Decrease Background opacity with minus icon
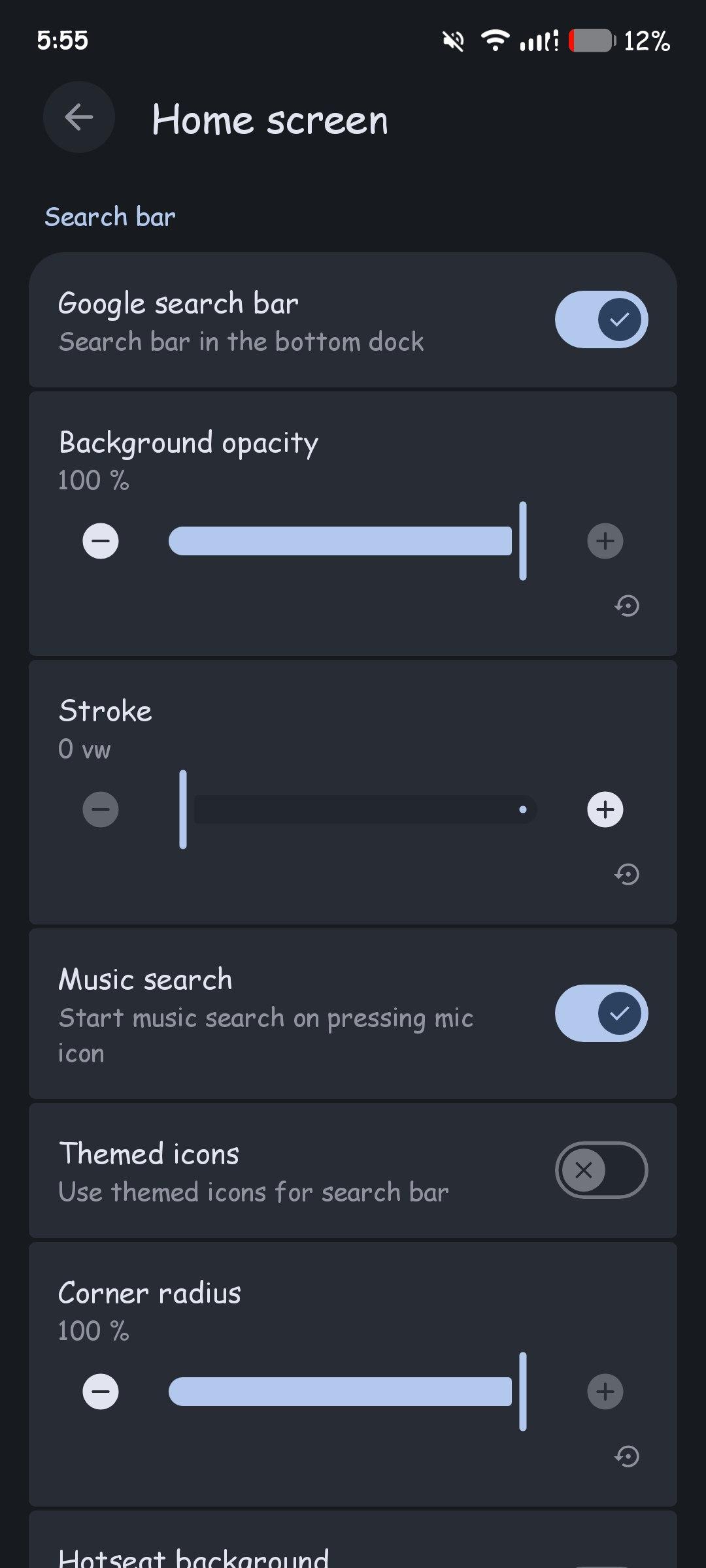This screenshot has width=706, height=1568. pyautogui.click(x=101, y=541)
